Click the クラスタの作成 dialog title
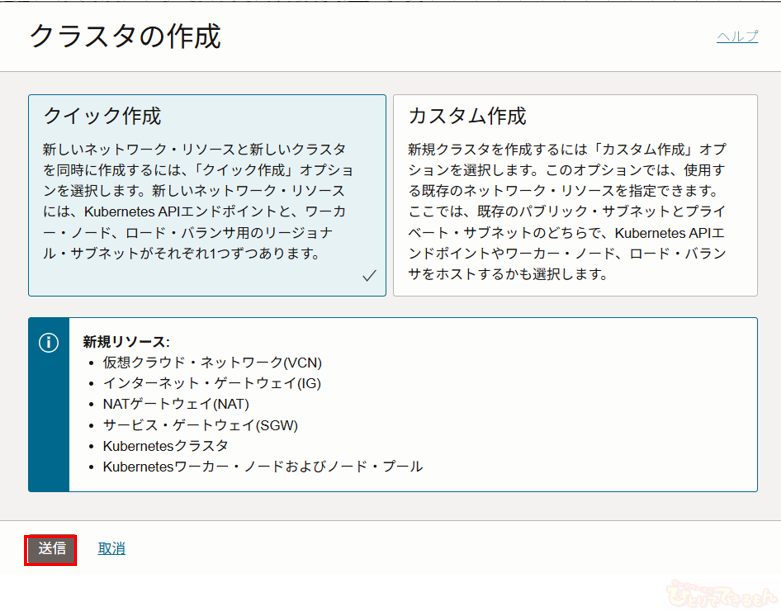Image resolution: width=781 pixels, height=610 pixels. pos(125,36)
